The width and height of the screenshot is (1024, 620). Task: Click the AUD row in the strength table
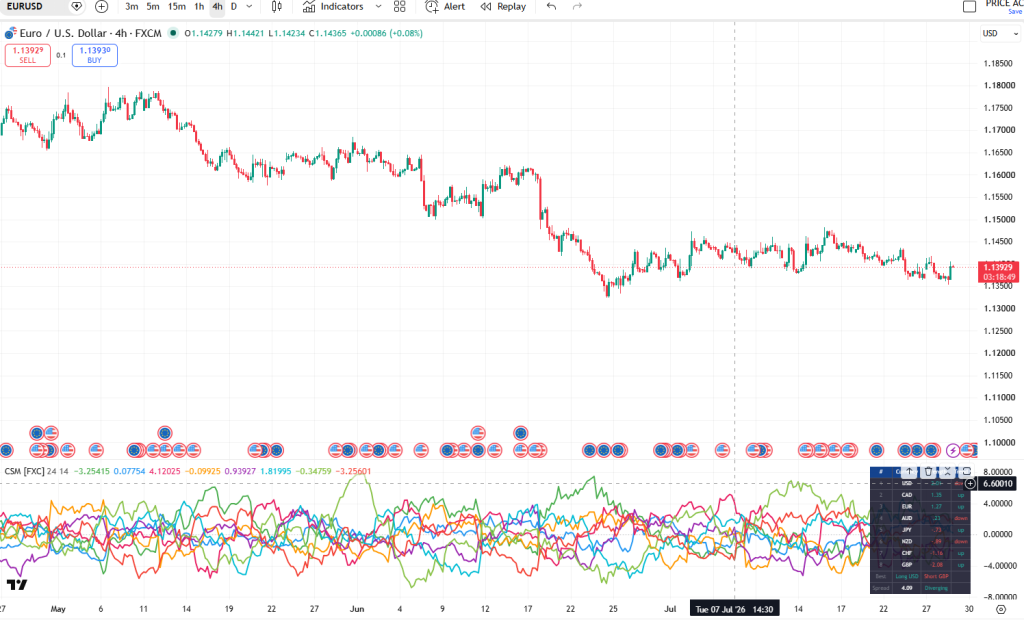(x=920, y=519)
